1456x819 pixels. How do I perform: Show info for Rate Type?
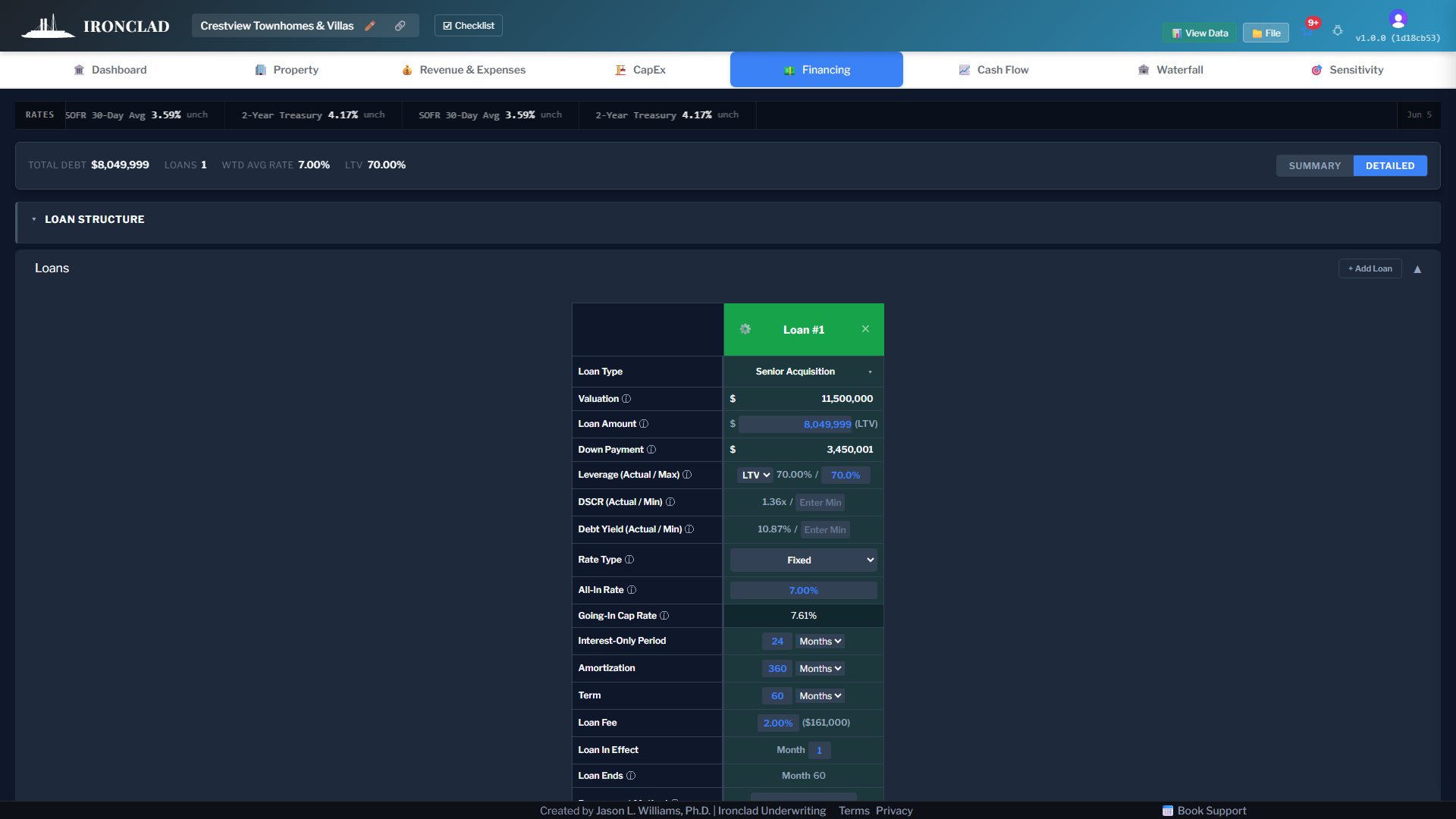(x=629, y=560)
